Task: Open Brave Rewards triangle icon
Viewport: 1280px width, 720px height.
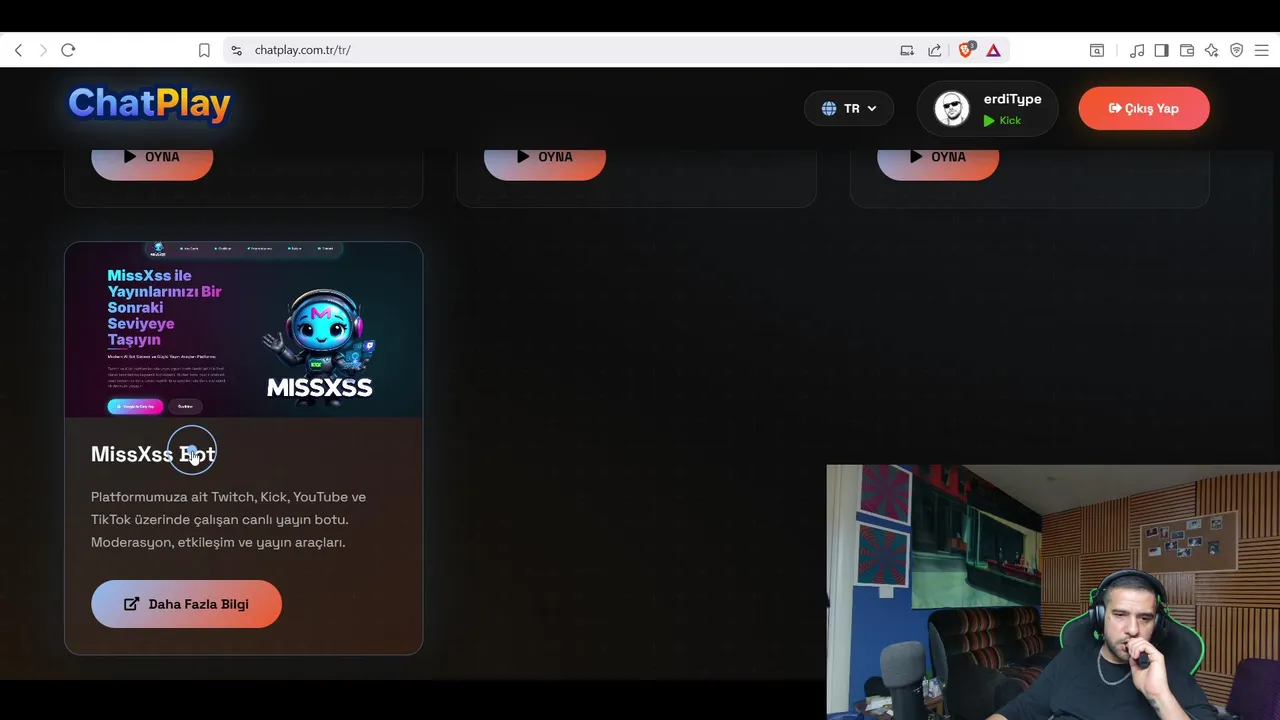Action: 993,50
